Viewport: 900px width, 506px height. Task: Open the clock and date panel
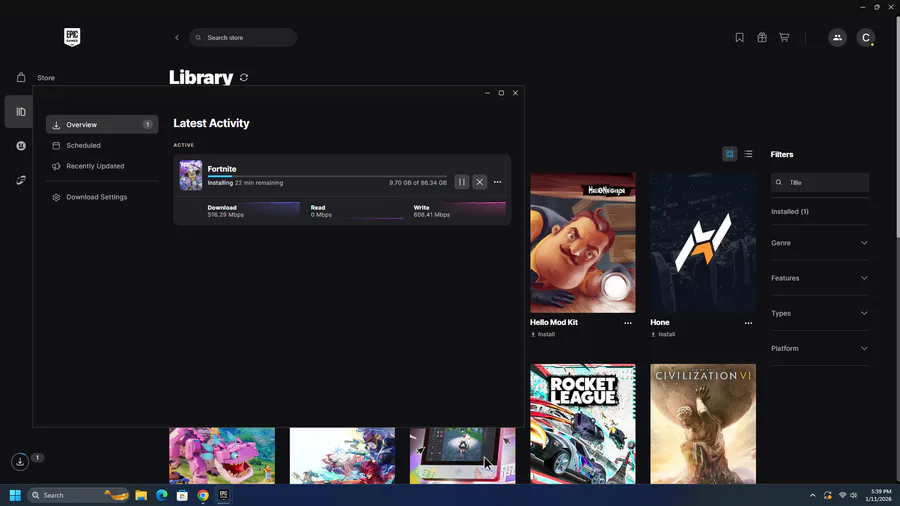tap(878, 495)
